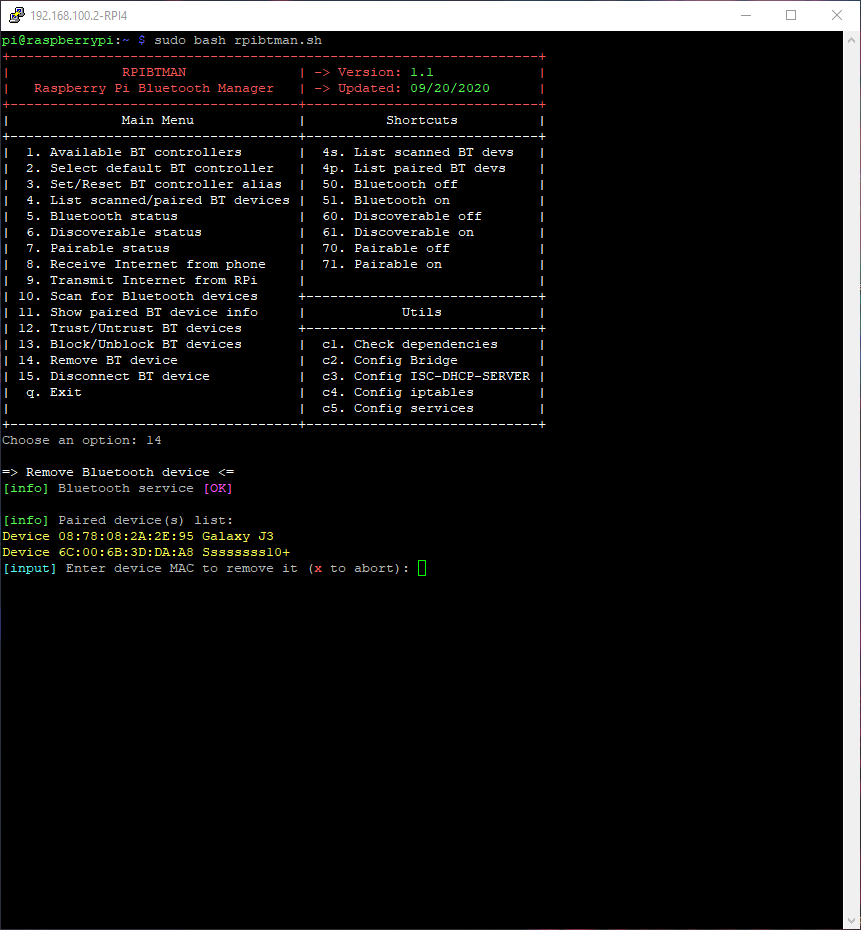This screenshot has height=930, width=861.
Task: Click the 'Main Menu' header
Action: point(158,120)
